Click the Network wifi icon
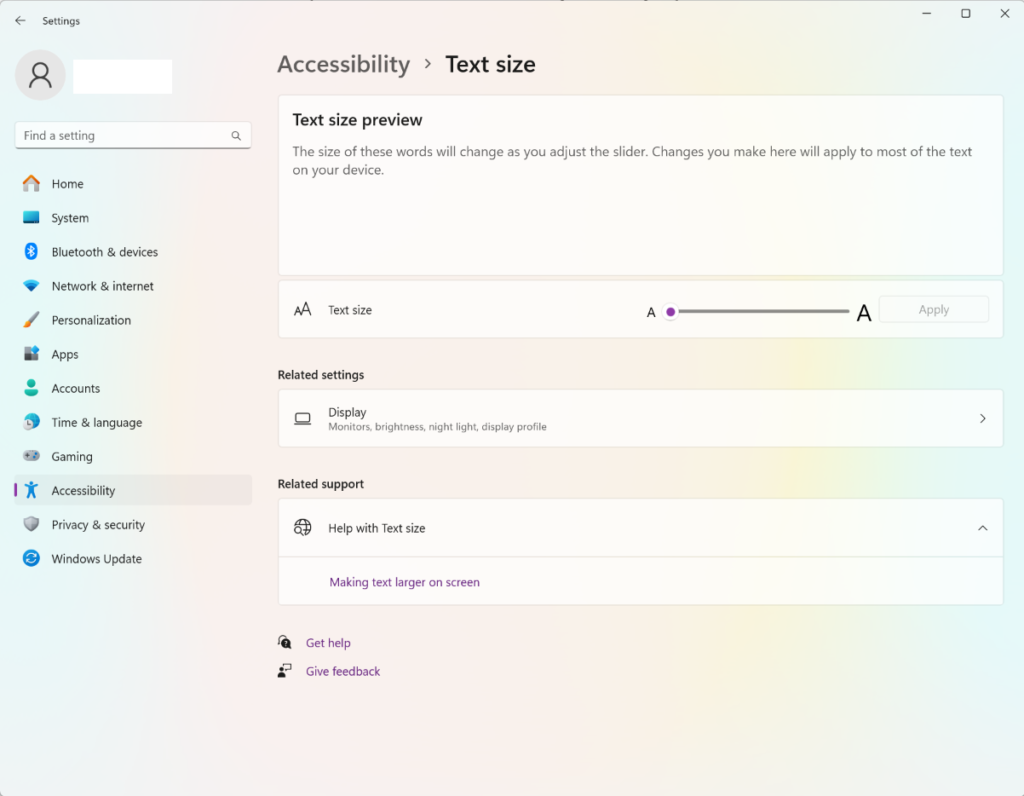This screenshot has height=796, width=1024. [x=31, y=286]
